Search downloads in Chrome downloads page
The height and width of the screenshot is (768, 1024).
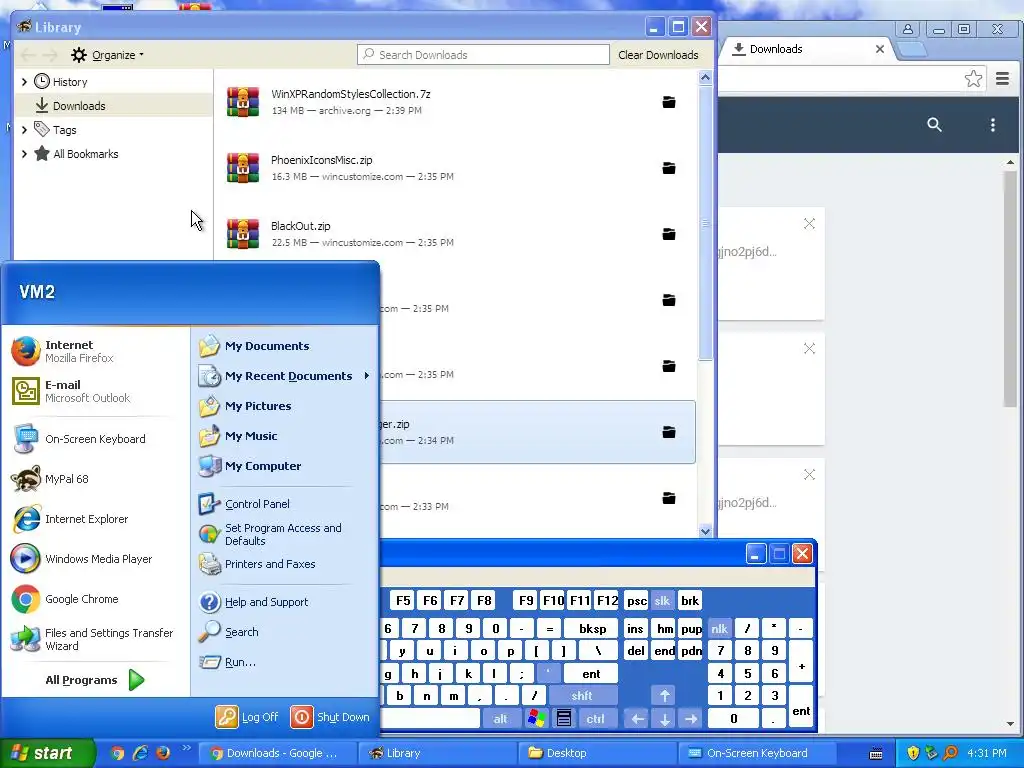(x=935, y=125)
